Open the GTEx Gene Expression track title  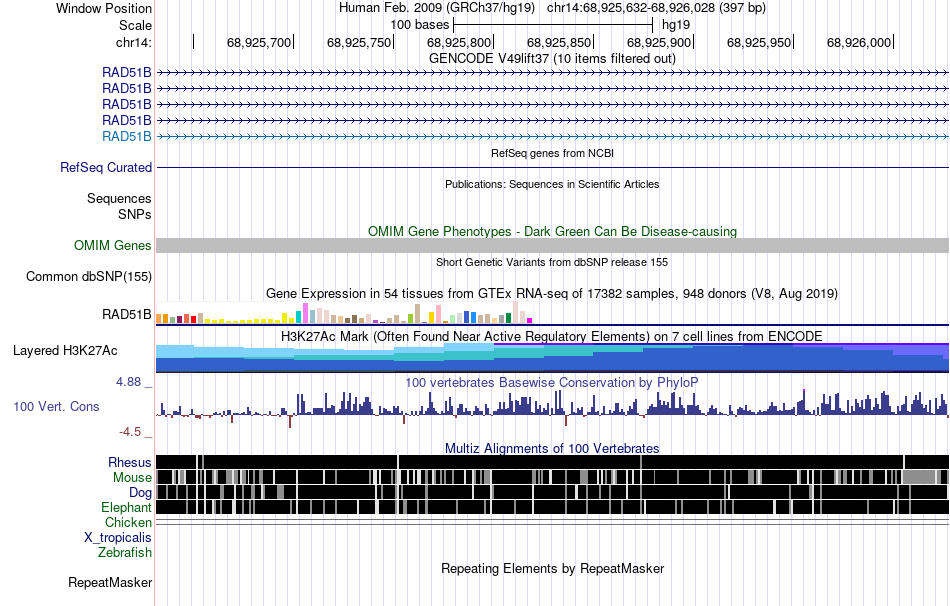(x=552, y=293)
